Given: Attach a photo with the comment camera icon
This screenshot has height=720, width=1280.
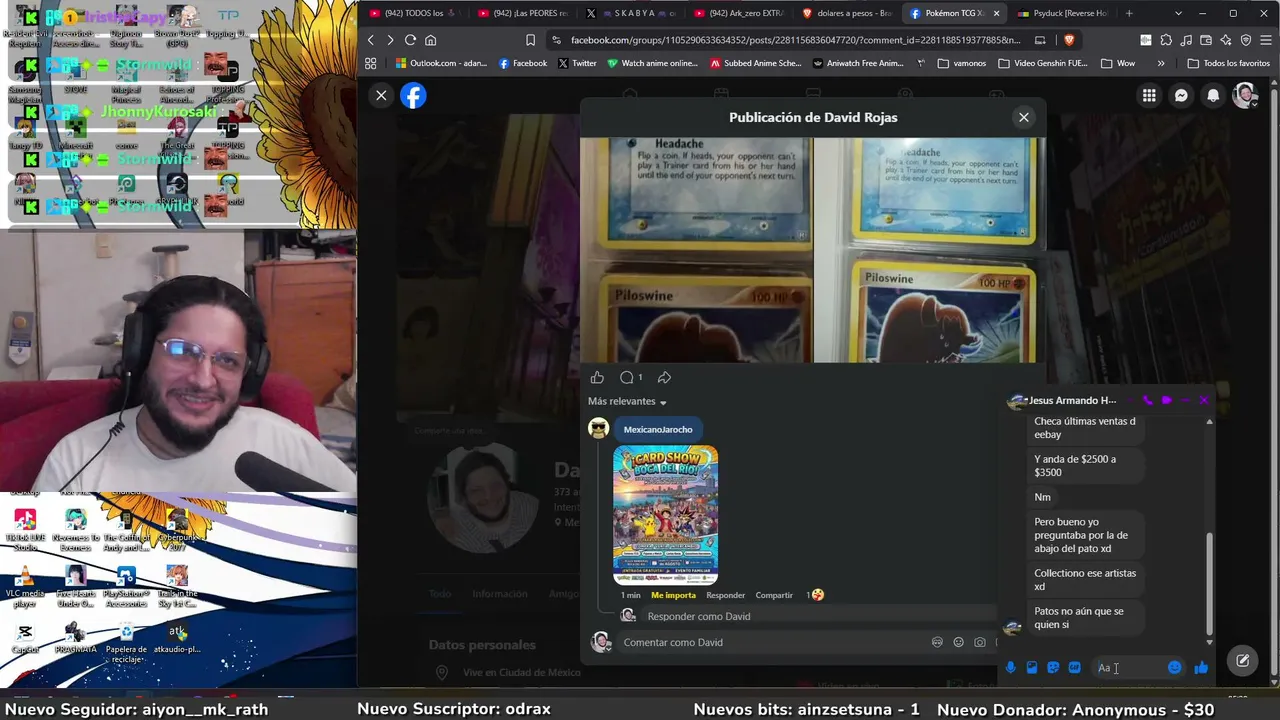Looking at the screenshot, I should 979,642.
